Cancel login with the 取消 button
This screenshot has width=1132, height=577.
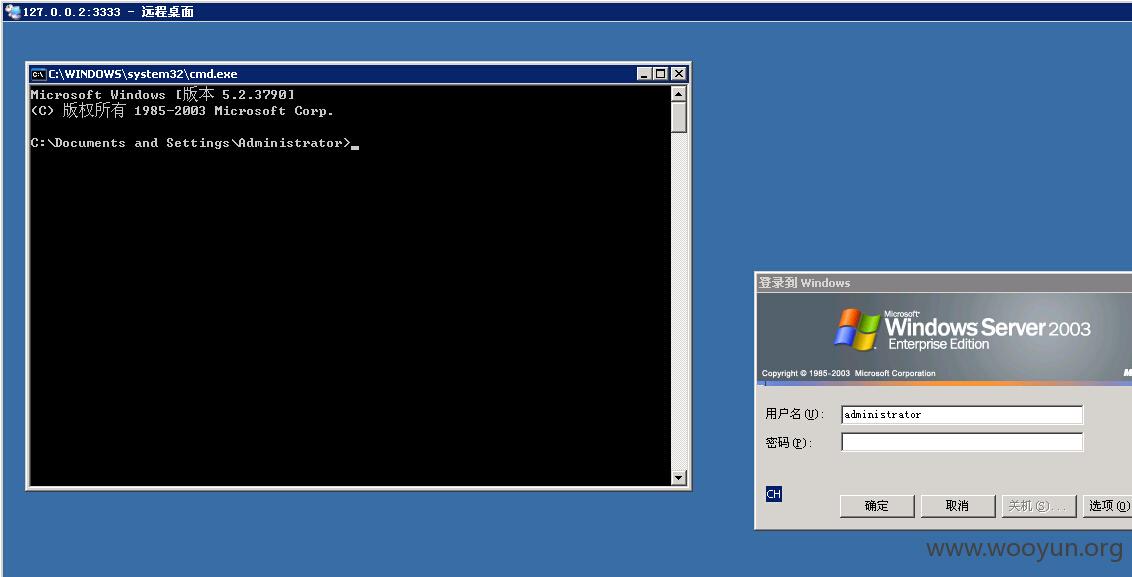tap(957, 506)
